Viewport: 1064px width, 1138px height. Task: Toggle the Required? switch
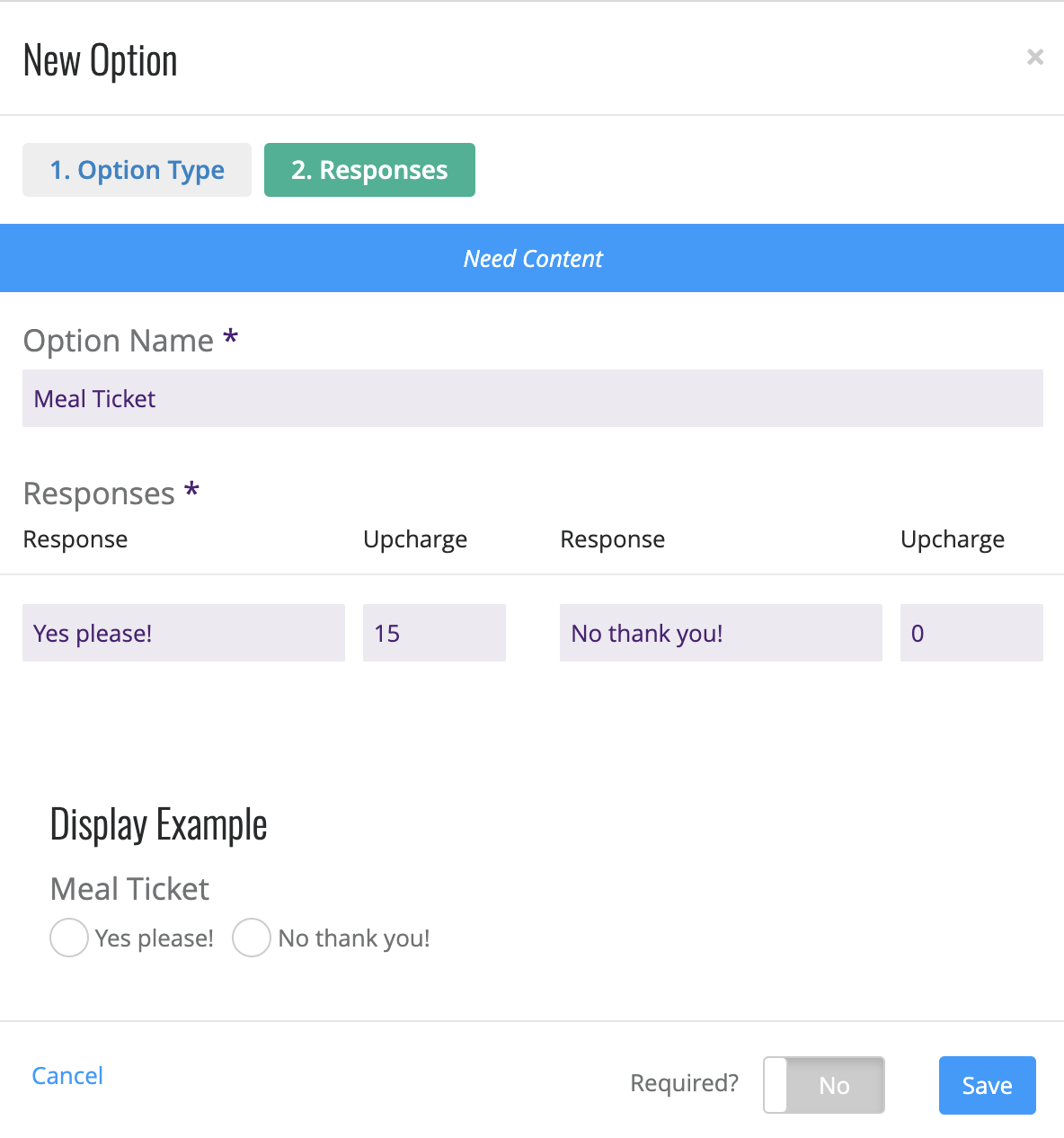point(824,1085)
